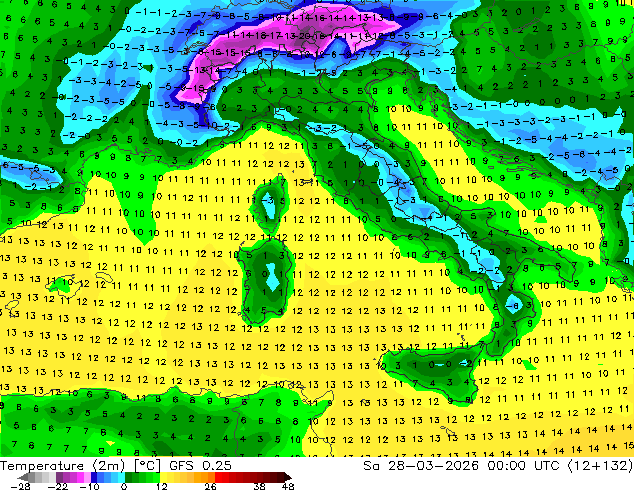Click the "-28" legend value

20,486
